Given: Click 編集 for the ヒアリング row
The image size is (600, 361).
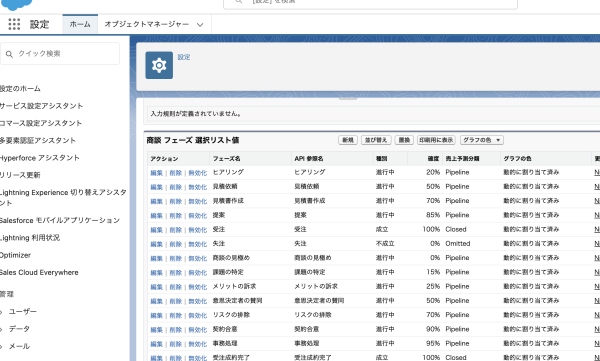Looking at the screenshot, I should coord(157,173).
